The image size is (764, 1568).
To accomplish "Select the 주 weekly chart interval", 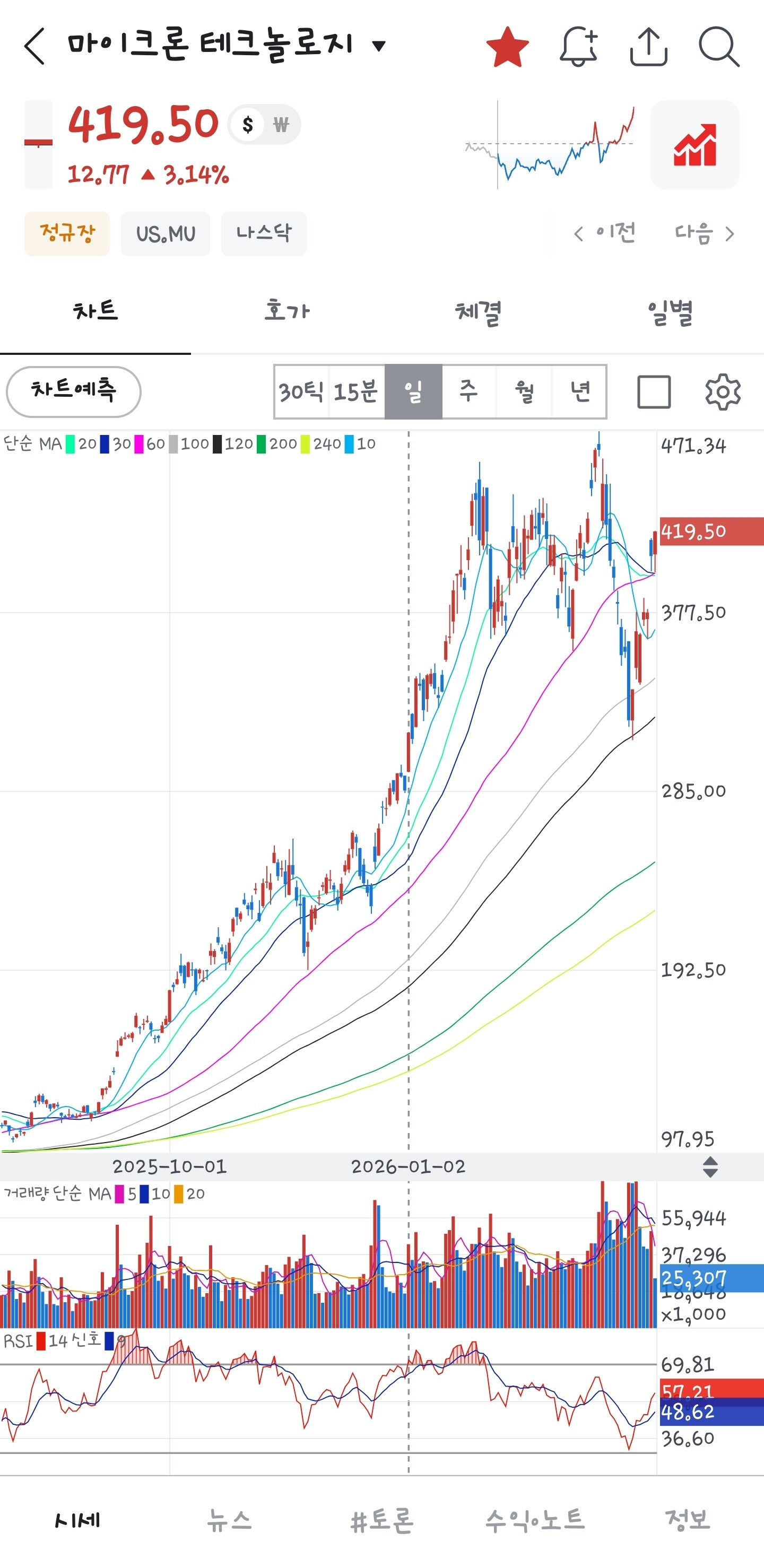I will point(469,391).
